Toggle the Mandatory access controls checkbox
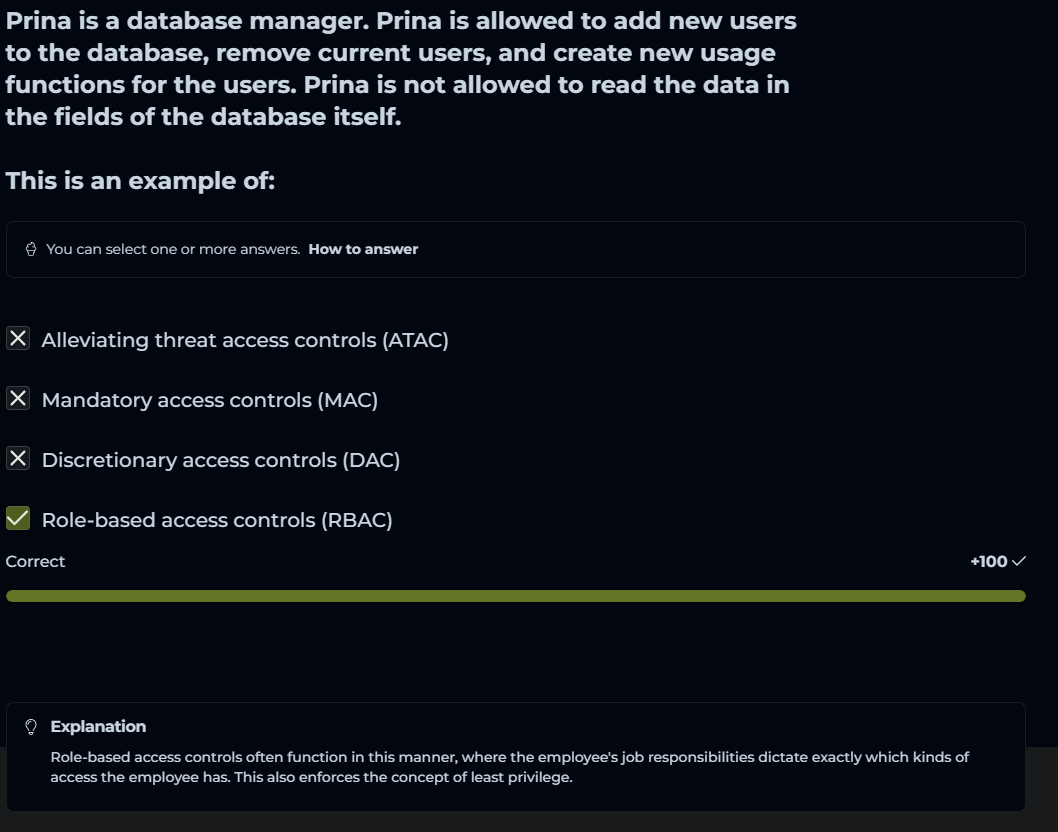 (x=18, y=399)
